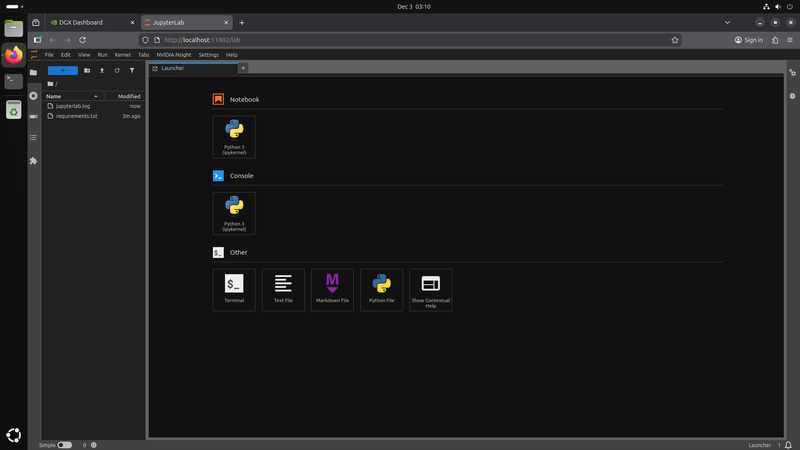
Task: Launch Python 3 ipykernel Console
Action: [234, 213]
